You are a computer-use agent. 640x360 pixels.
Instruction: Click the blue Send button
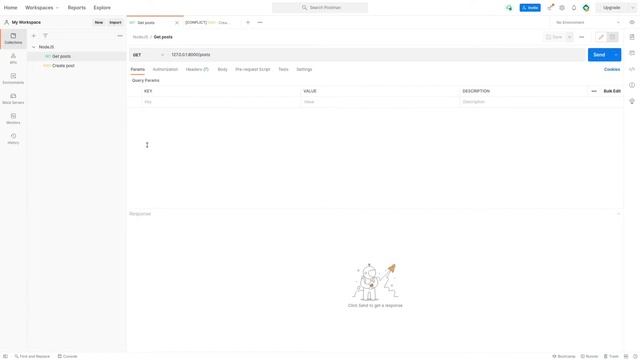599,55
